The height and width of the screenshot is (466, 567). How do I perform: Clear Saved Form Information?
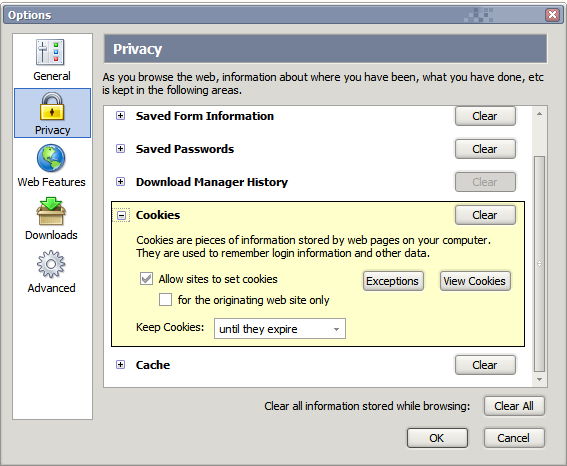tap(485, 116)
